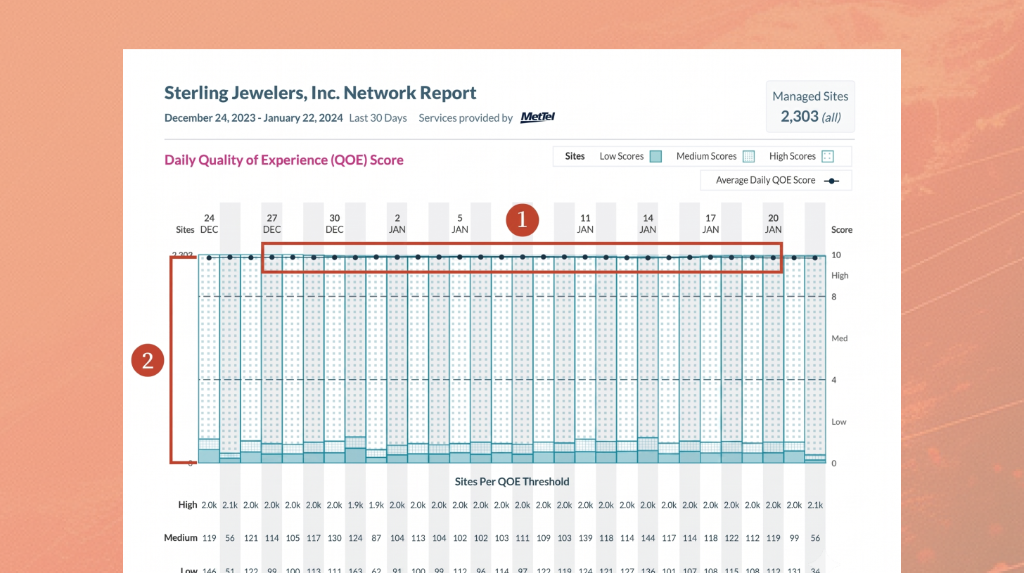Select the Managed Sites 2,303 box

[810, 106]
